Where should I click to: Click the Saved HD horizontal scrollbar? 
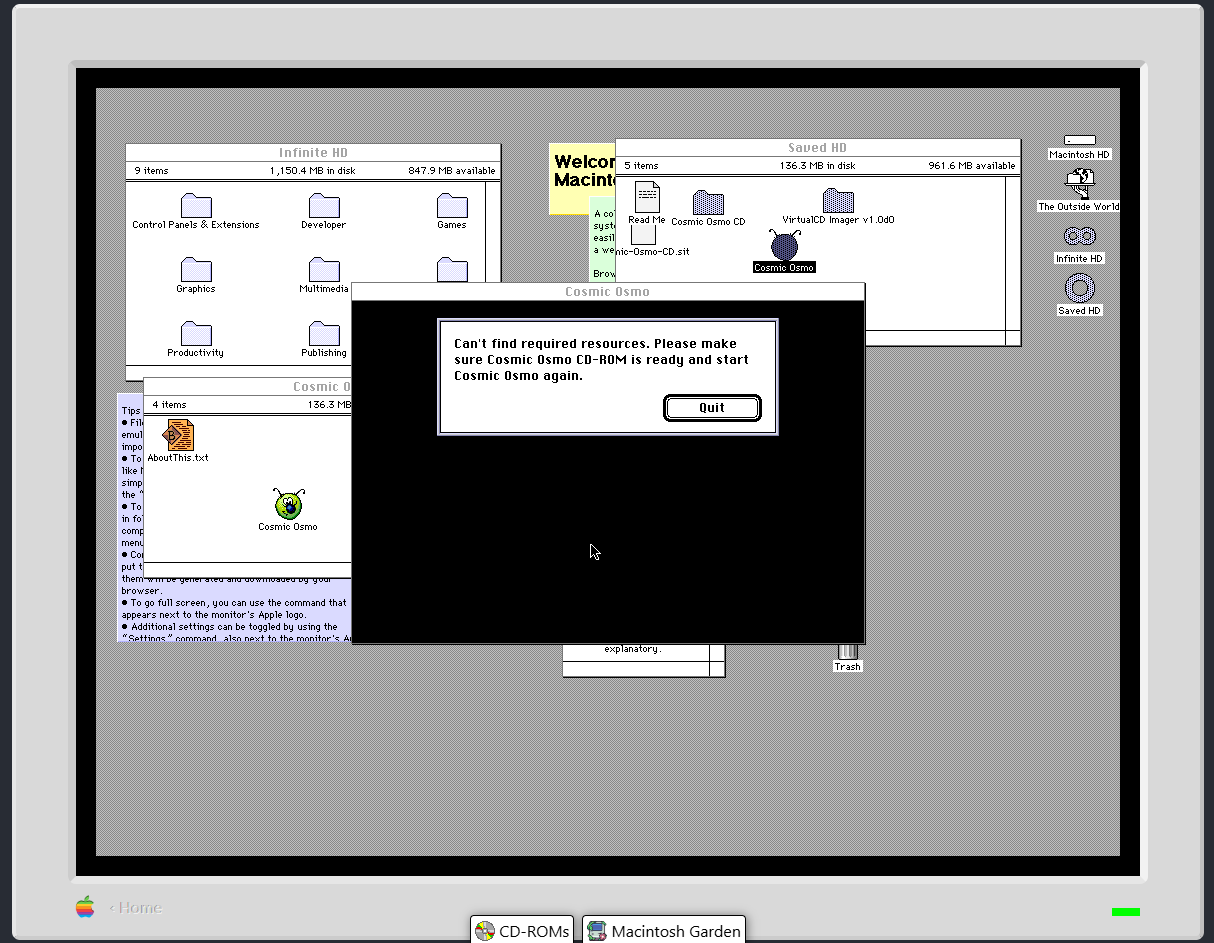point(935,338)
